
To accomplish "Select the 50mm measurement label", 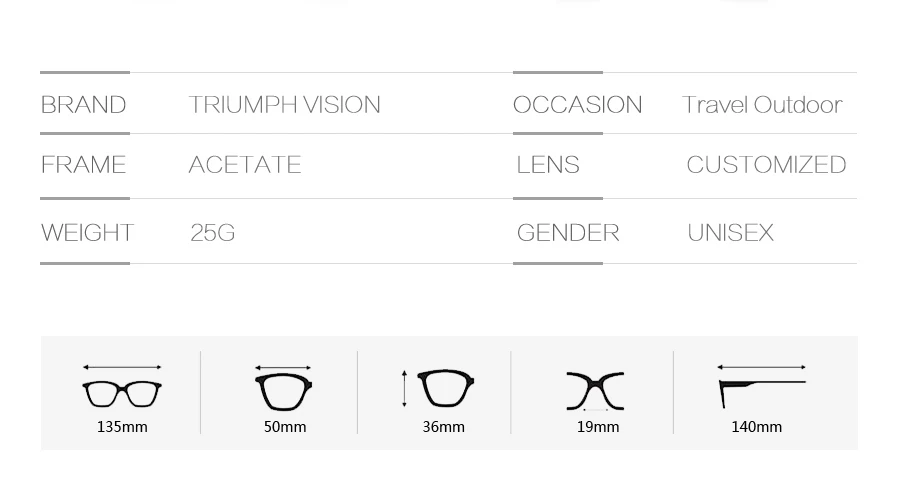I will (x=285, y=427).
